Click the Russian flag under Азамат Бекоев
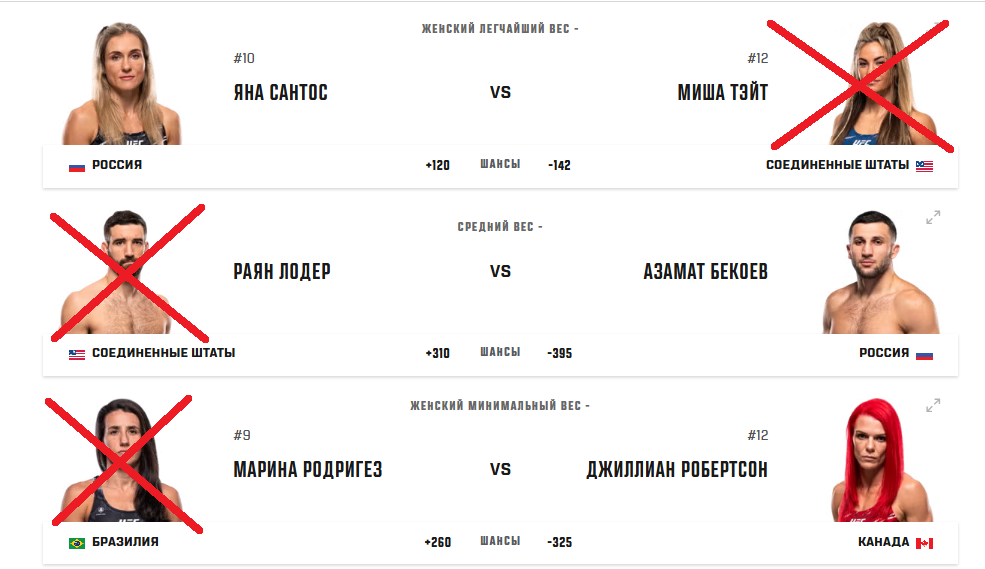The height and width of the screenshot is (569, 985). tap(924, 354)
